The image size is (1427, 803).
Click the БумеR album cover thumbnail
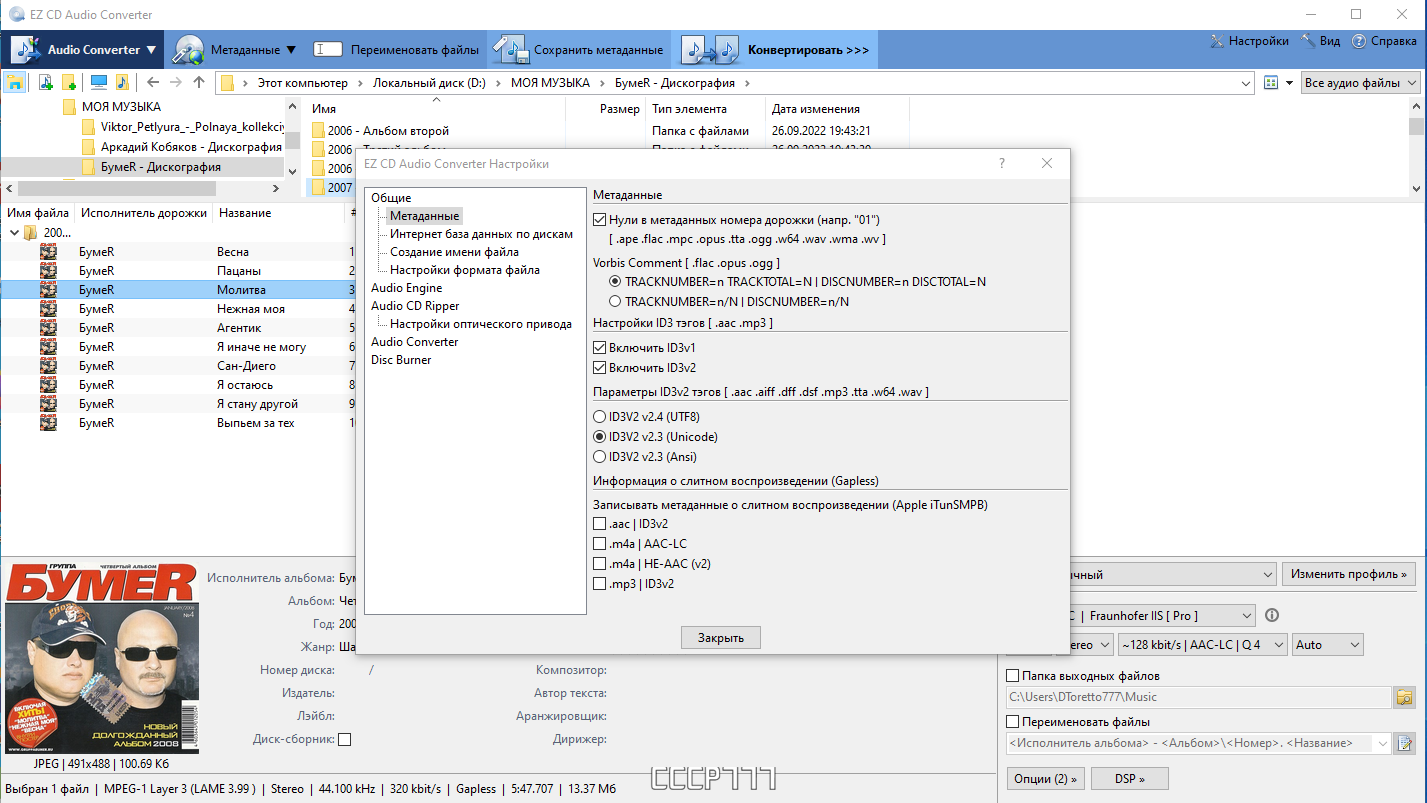(102, 658)
